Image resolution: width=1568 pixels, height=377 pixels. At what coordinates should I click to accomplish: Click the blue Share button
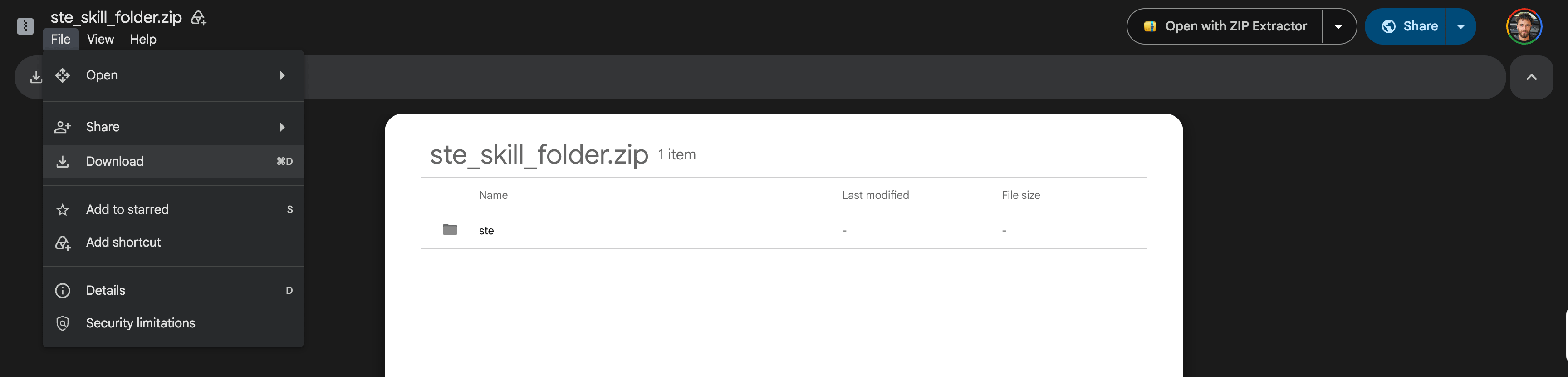[x=1406, y=26]
